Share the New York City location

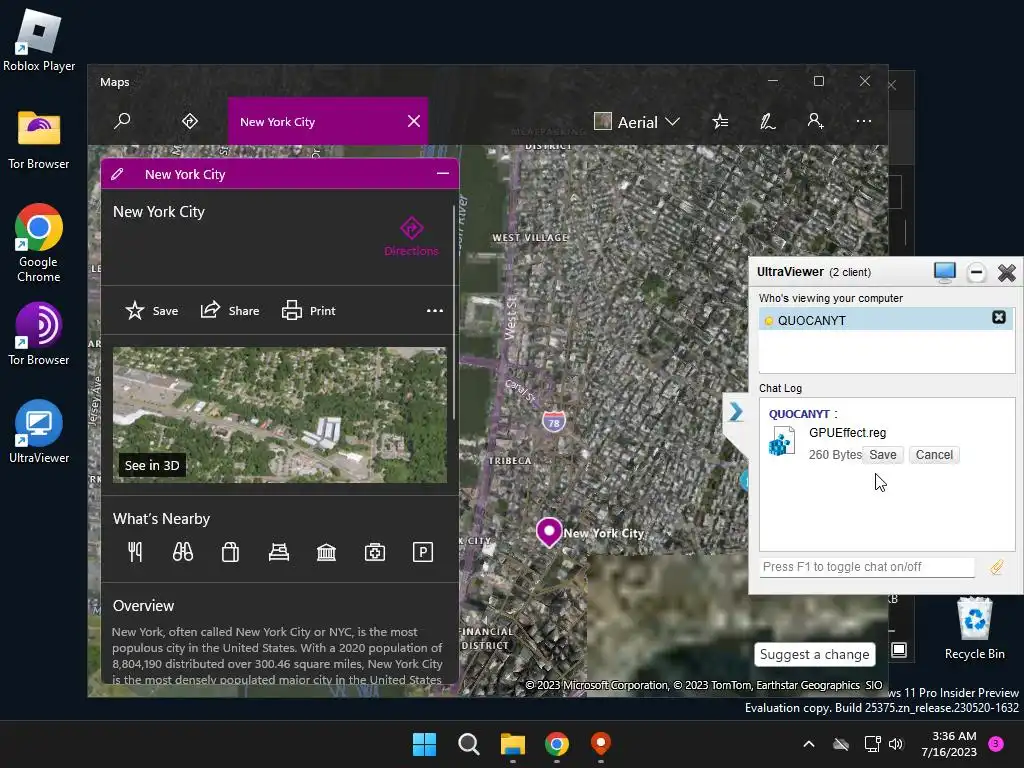click(x=229, y=311)
